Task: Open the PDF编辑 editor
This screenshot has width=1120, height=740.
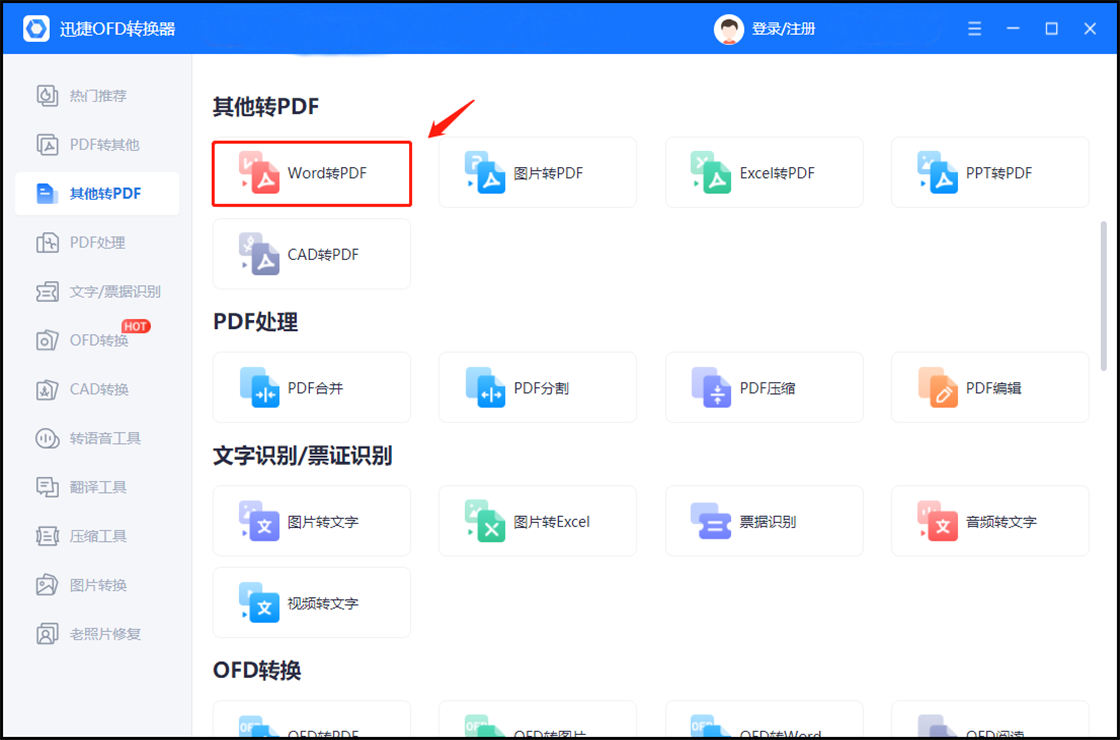Action: [990, 387]
